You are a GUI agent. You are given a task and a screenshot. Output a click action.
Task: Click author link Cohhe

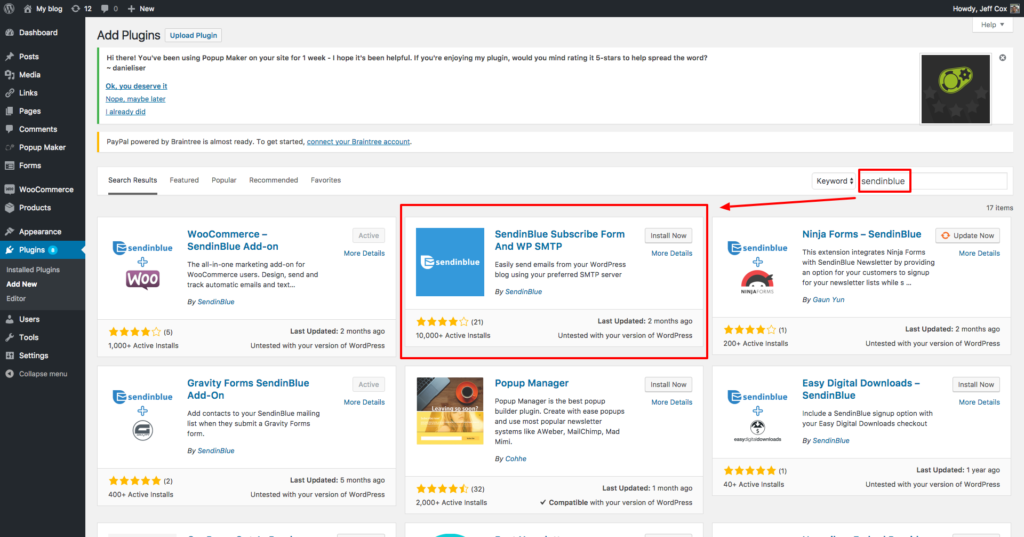(515, 459)
